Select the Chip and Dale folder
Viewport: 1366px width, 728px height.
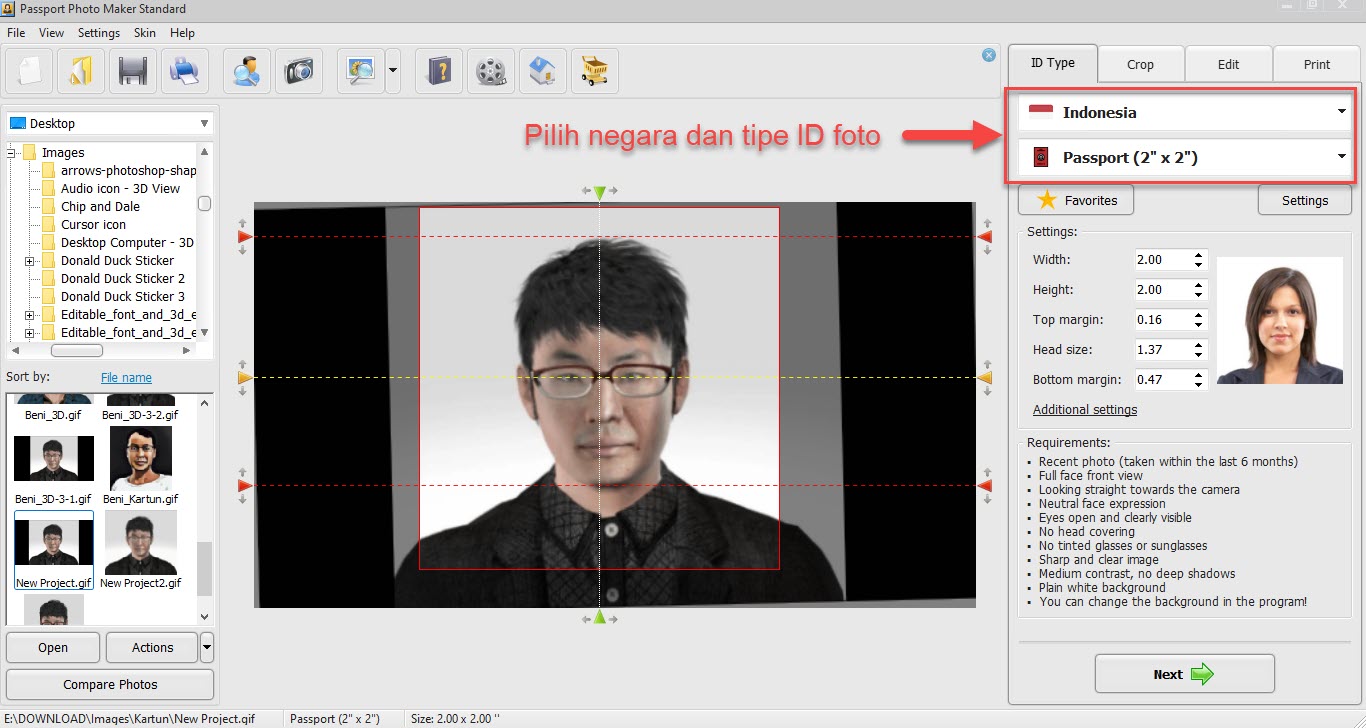(x=100, y=207)
